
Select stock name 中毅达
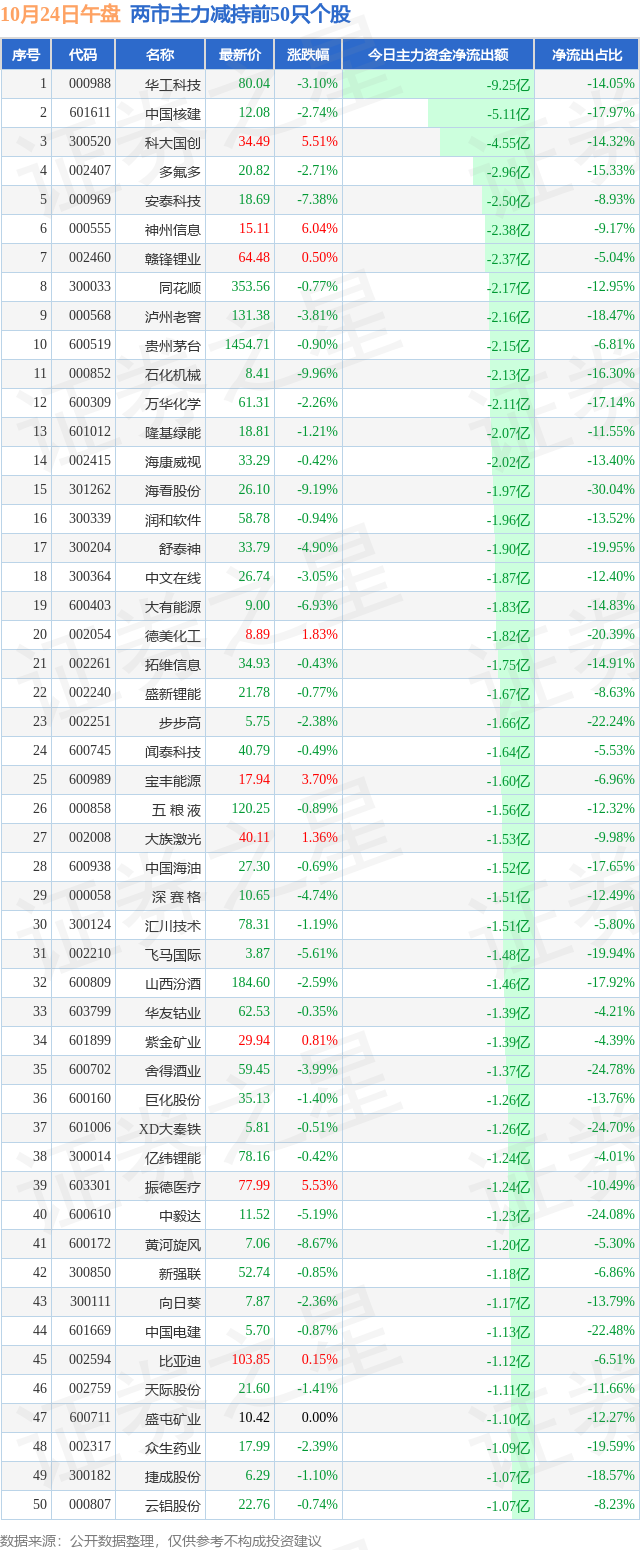(x=180, y=1215)
